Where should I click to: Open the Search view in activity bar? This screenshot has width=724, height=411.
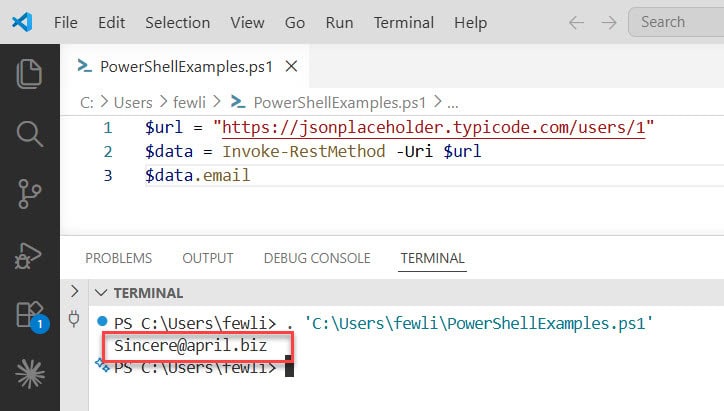point(30,133)
